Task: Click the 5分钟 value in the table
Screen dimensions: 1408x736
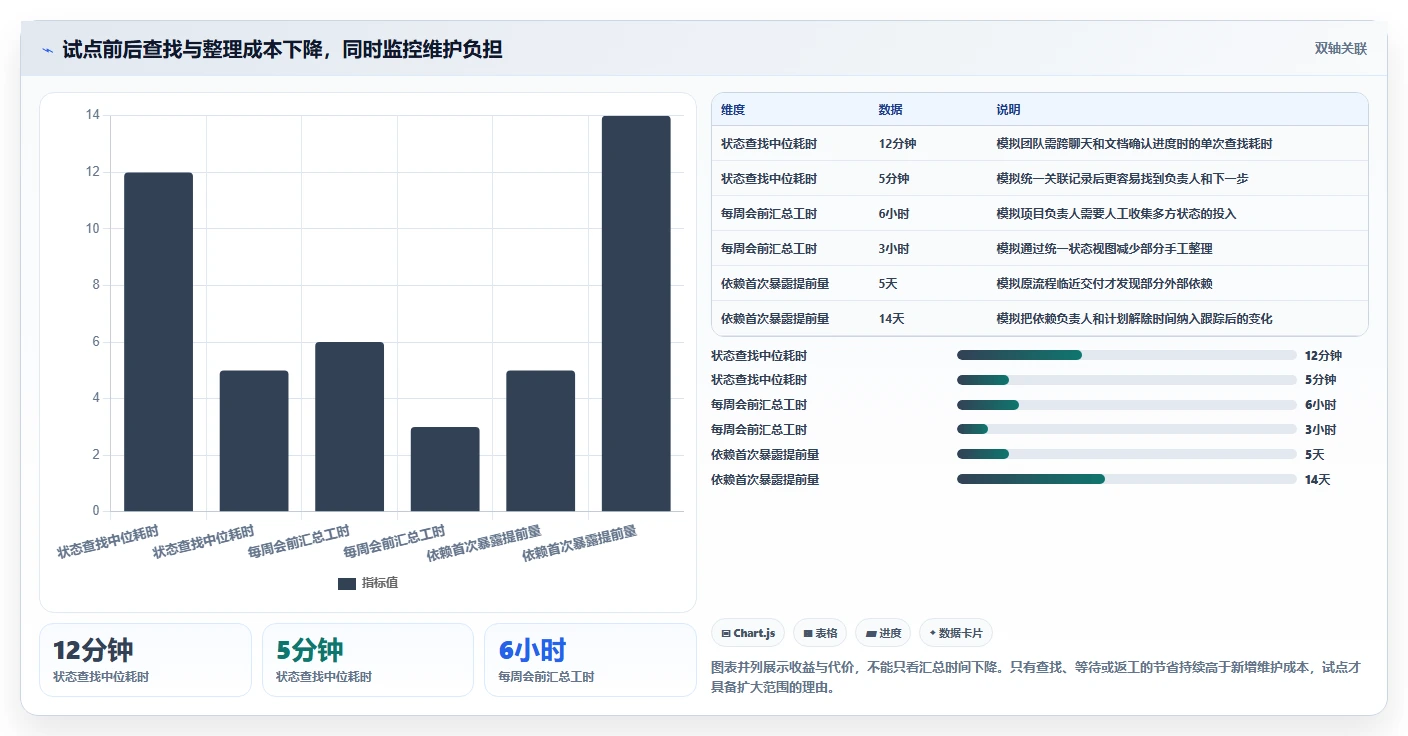Action: click(x=894, y=179)
